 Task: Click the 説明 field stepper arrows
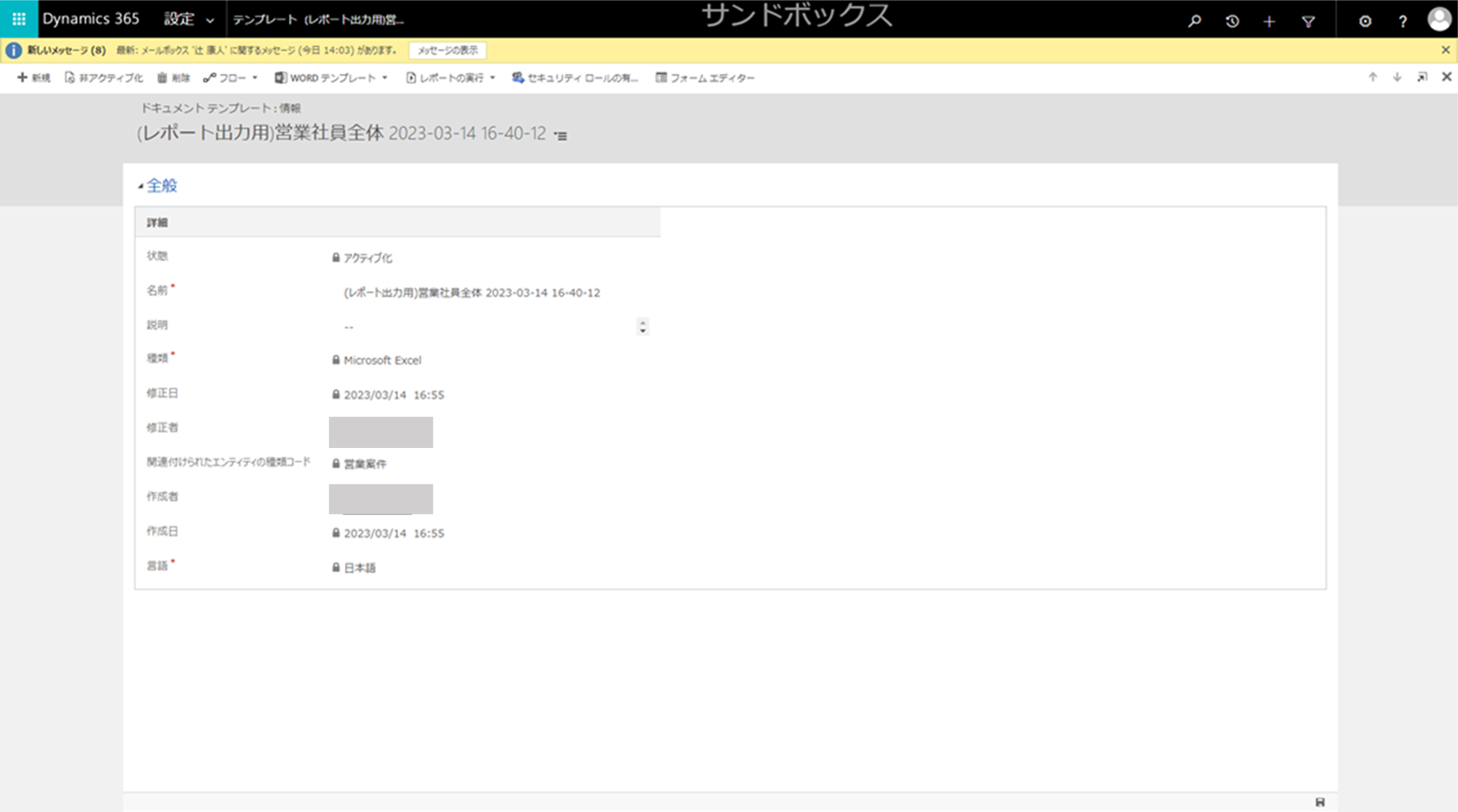click(643, 327)
